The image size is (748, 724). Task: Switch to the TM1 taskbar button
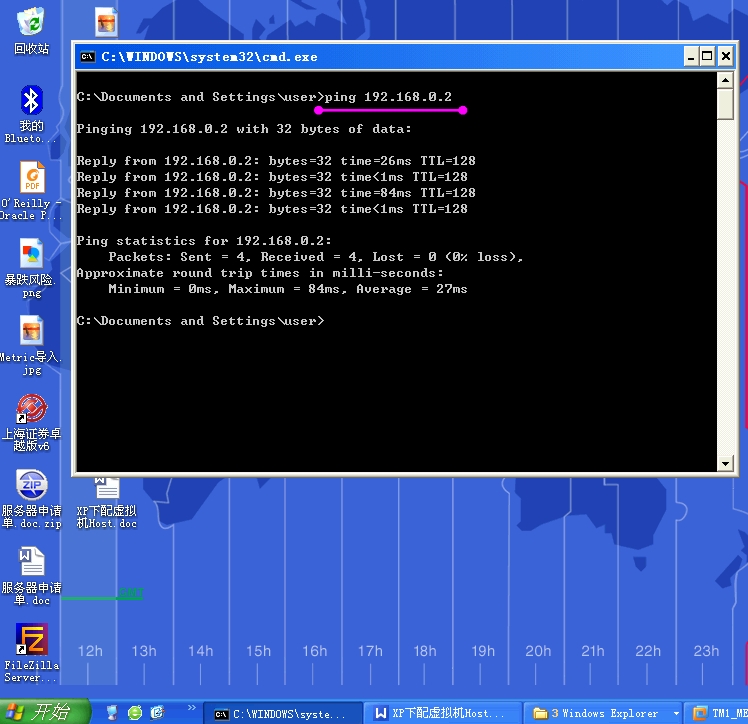coord(717,714)
